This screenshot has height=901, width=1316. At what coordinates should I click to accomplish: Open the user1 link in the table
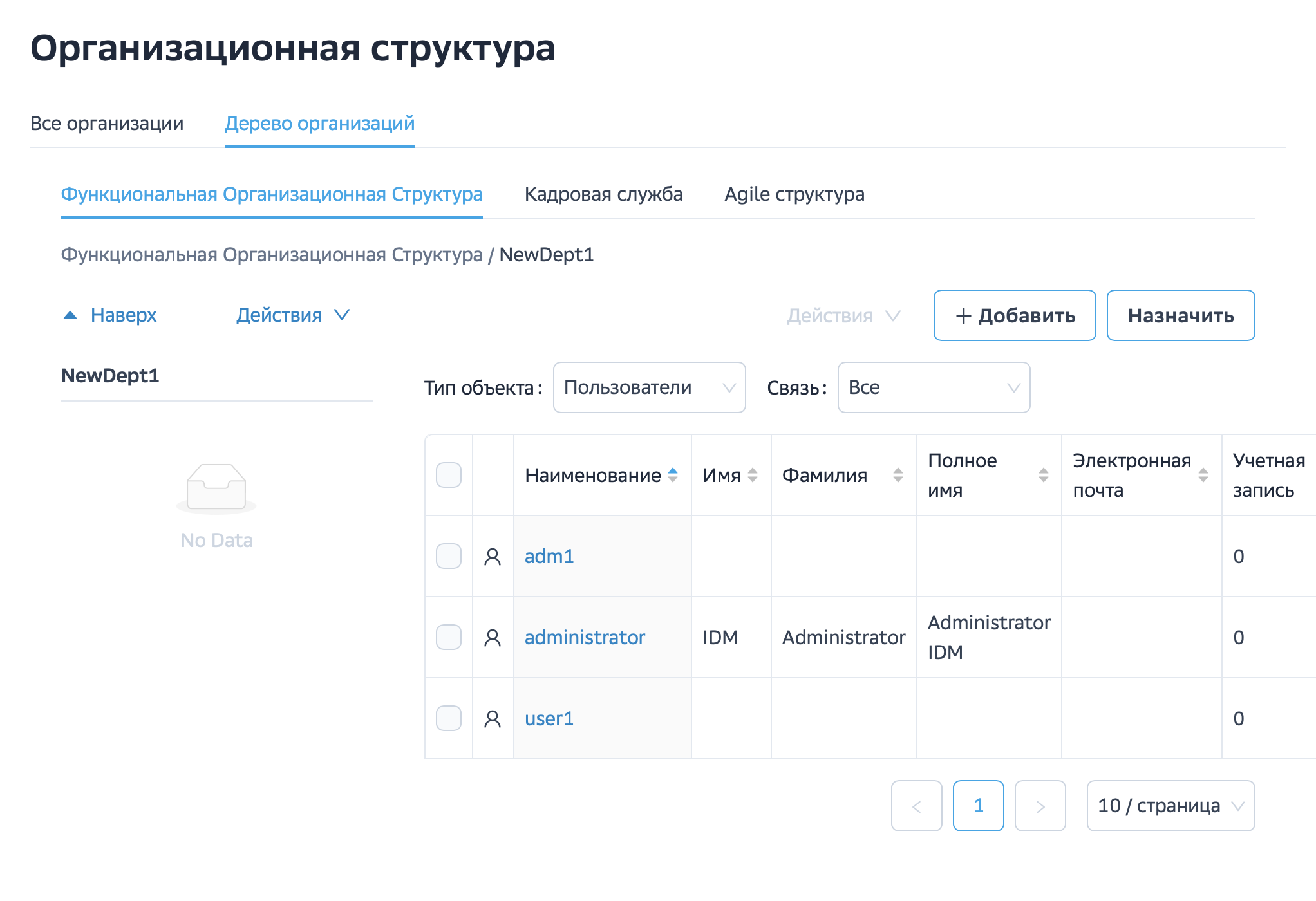(549, 719)
